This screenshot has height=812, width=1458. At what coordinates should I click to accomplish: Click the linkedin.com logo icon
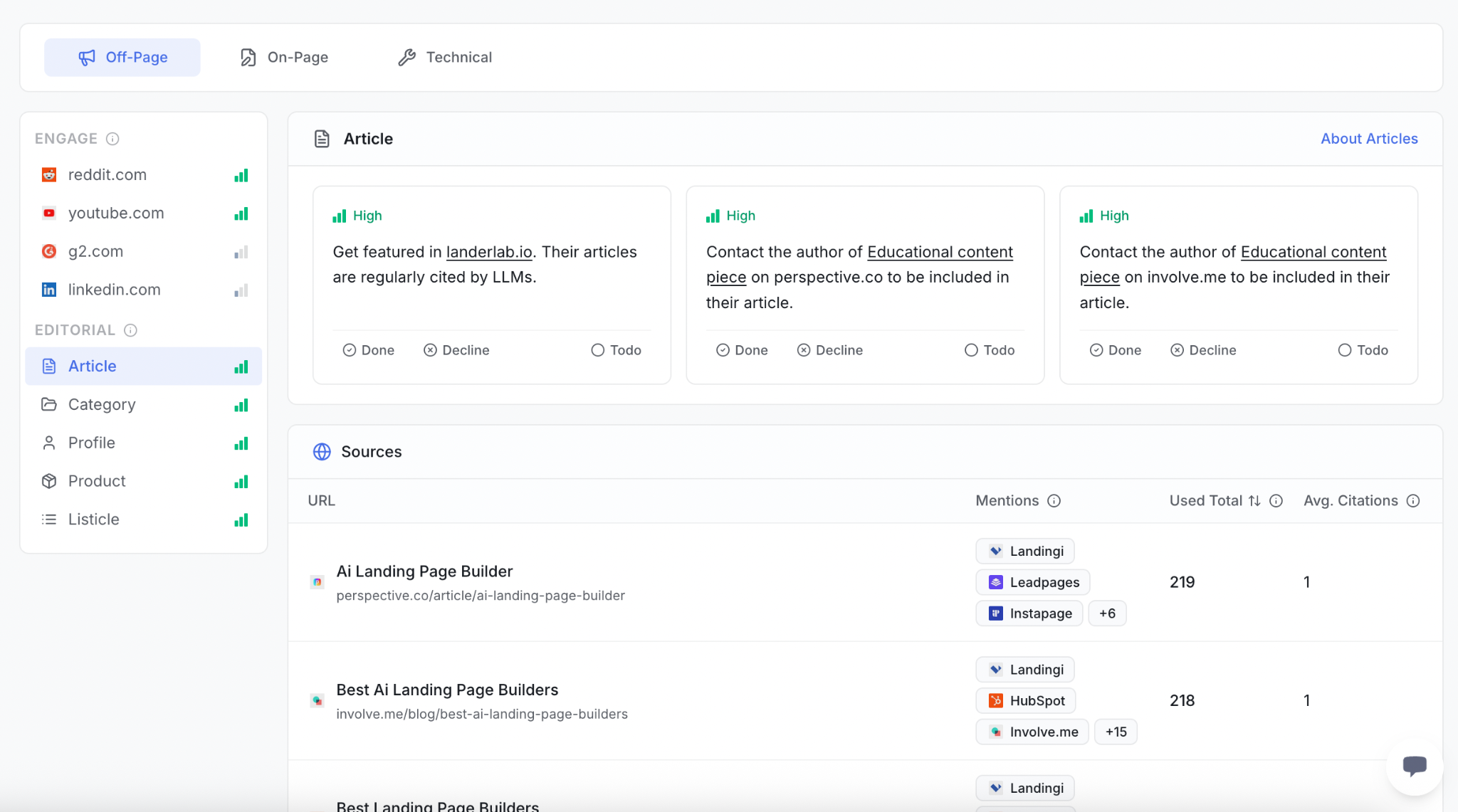click(49, 290)
